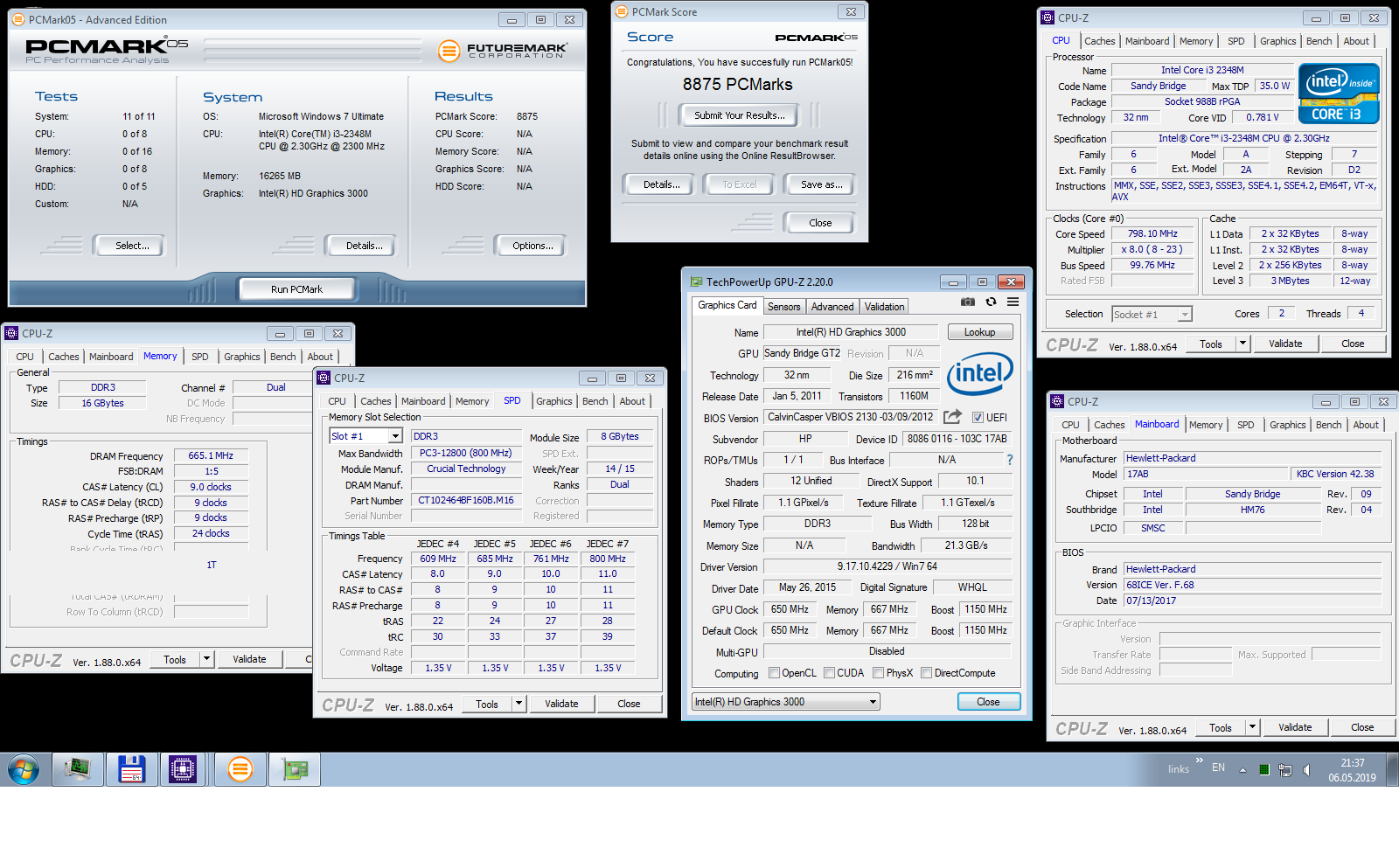This screenshot has width=1399, height=868.
Task: Click Details... in PCMark Score window
Action: pyautogui.click(x=661, y=184)
